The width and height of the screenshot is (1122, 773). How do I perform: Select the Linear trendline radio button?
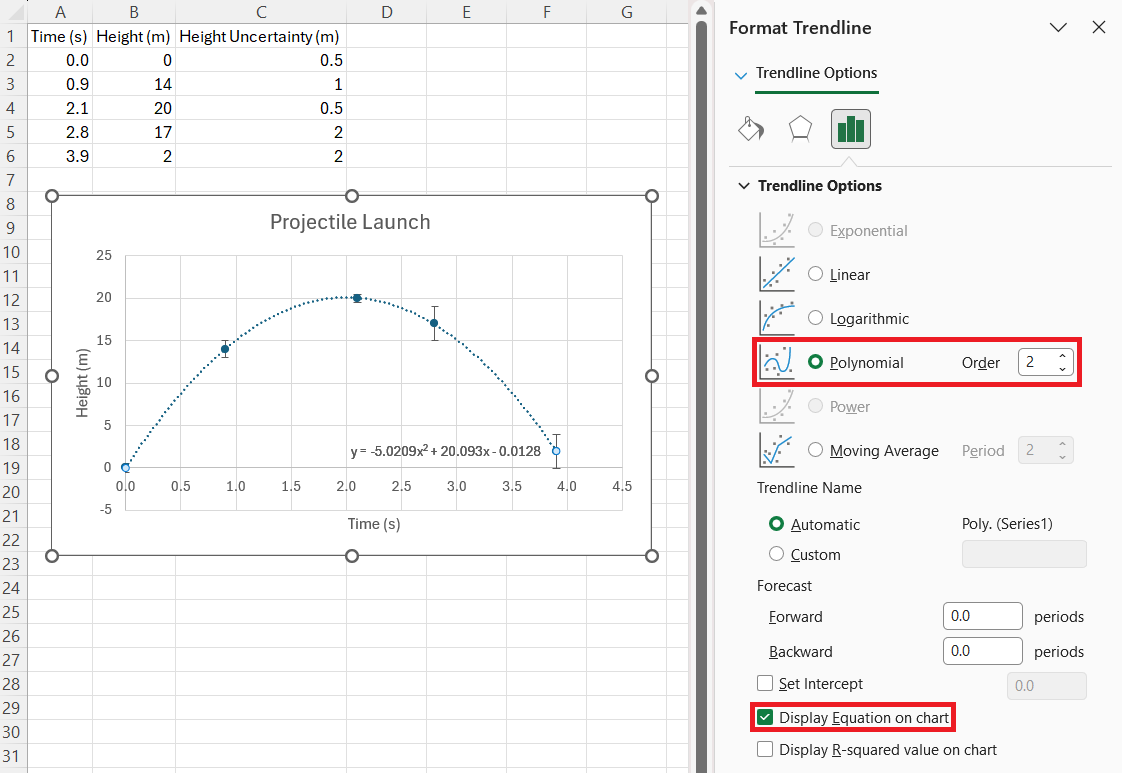click(815, 274)
